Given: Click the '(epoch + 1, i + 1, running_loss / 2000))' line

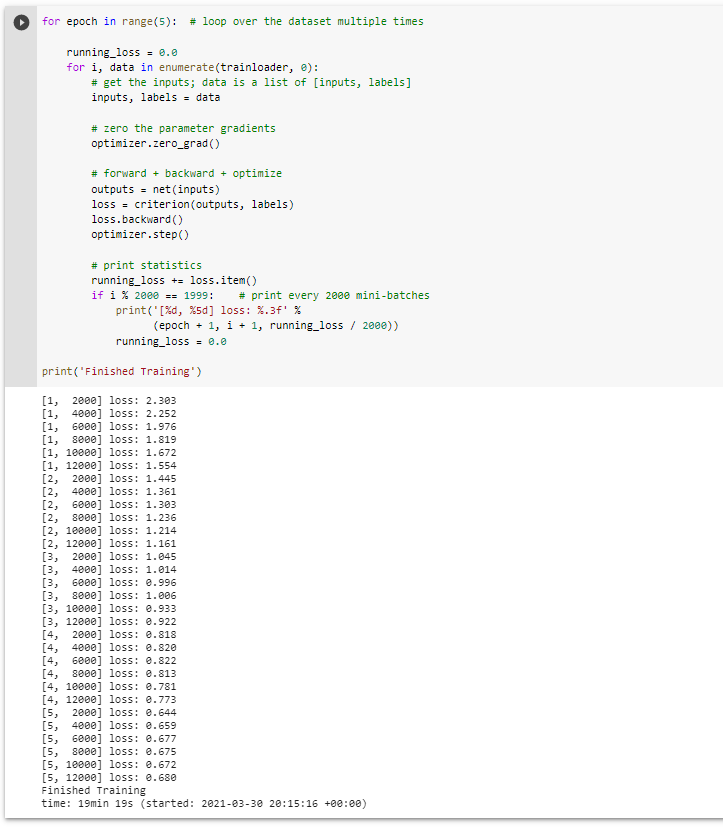Looking at the screenshot, I should coord(276,325).
